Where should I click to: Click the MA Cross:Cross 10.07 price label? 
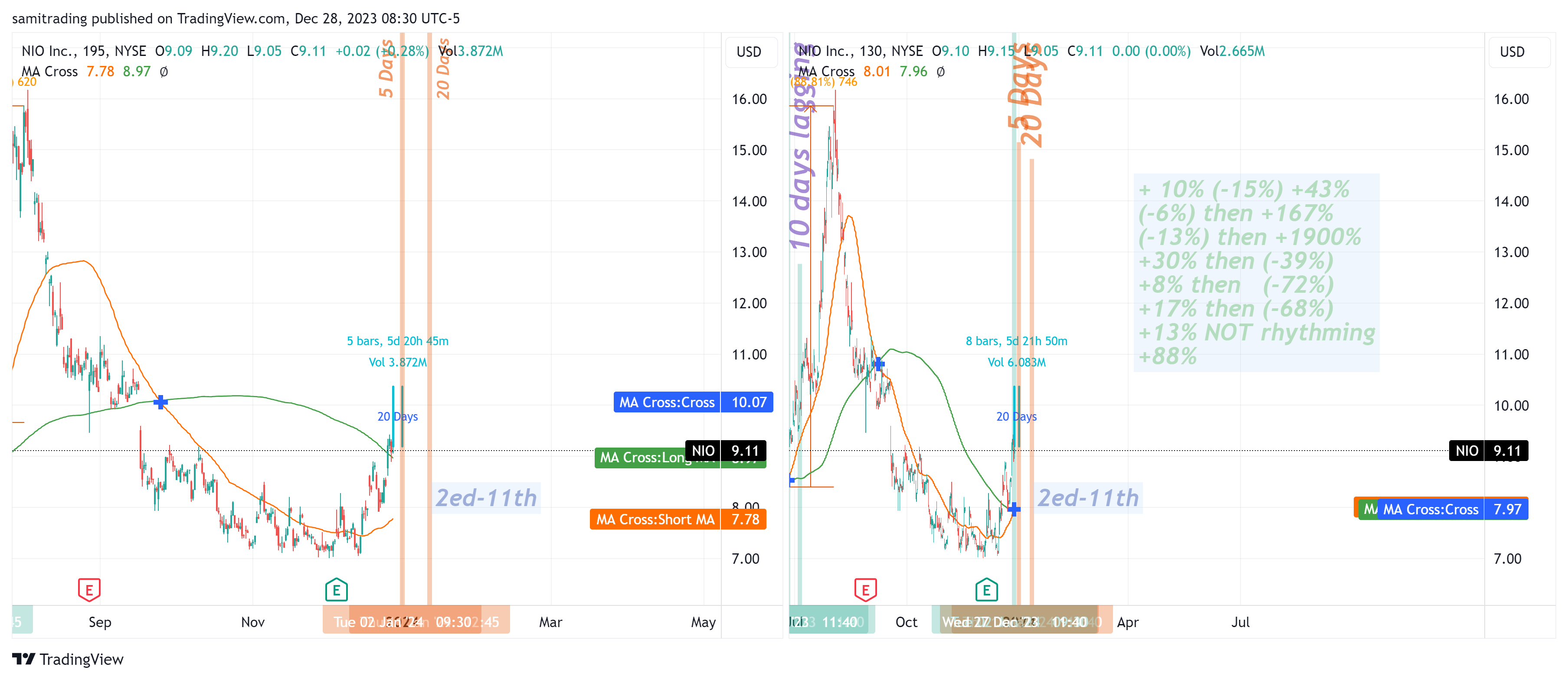pos(693,402)
